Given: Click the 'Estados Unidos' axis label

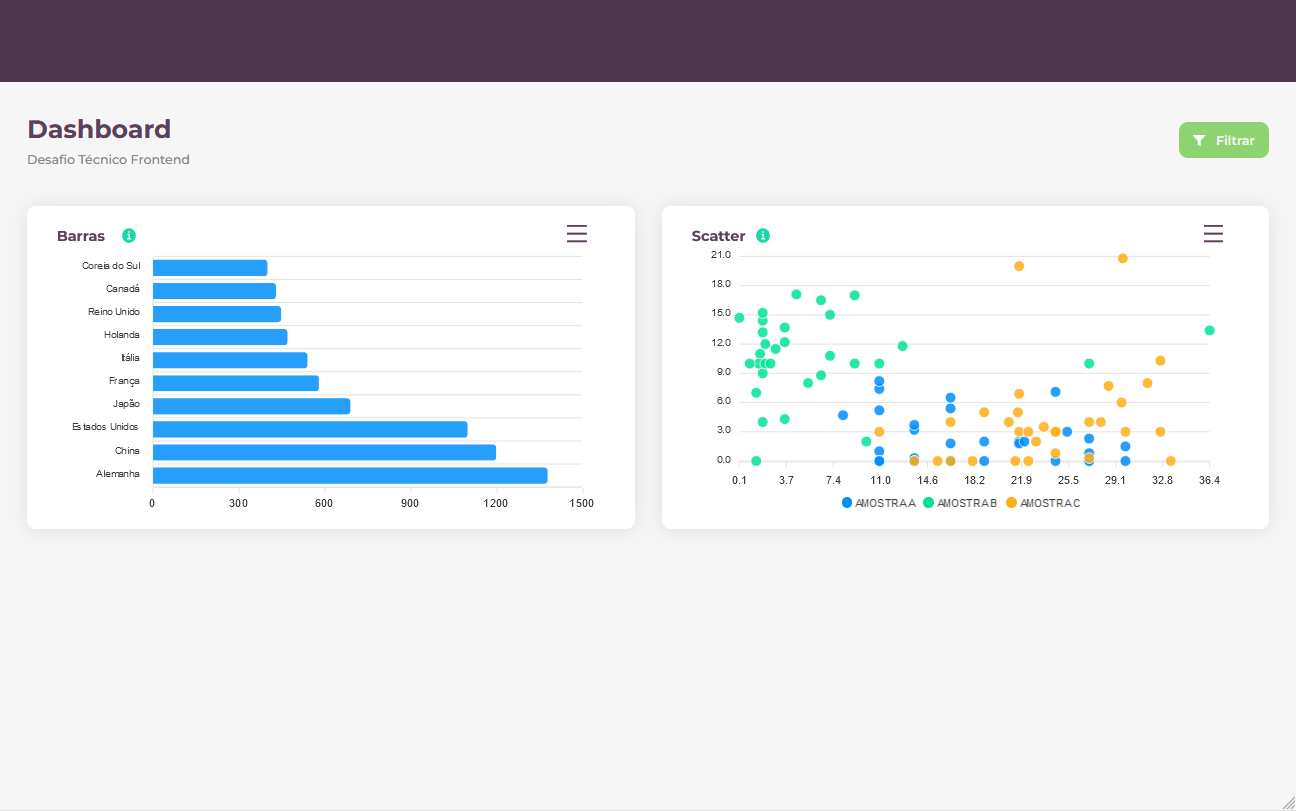Looking at the screenshot, I should point(106,427).
